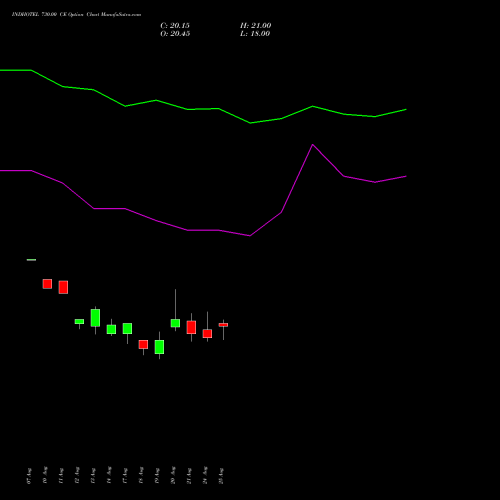
Task: Select the 10 Aug date label
Action: [x=45, y=475]
